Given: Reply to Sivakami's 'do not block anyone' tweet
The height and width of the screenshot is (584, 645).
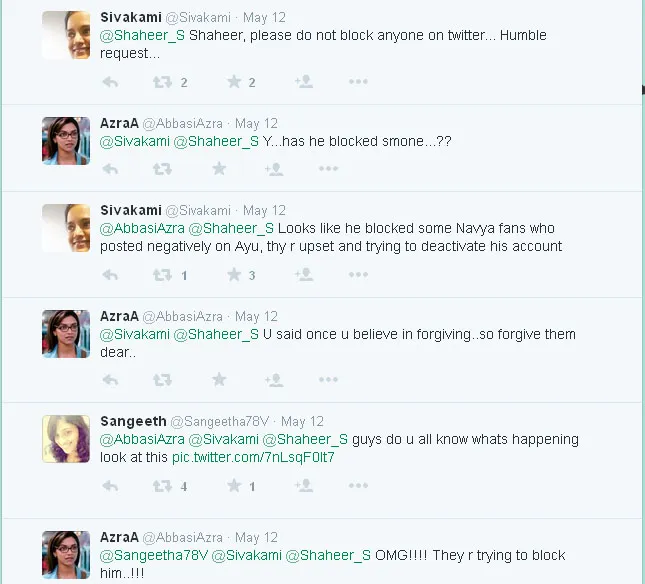Looking at the screenshot, I should click(110, 81).
